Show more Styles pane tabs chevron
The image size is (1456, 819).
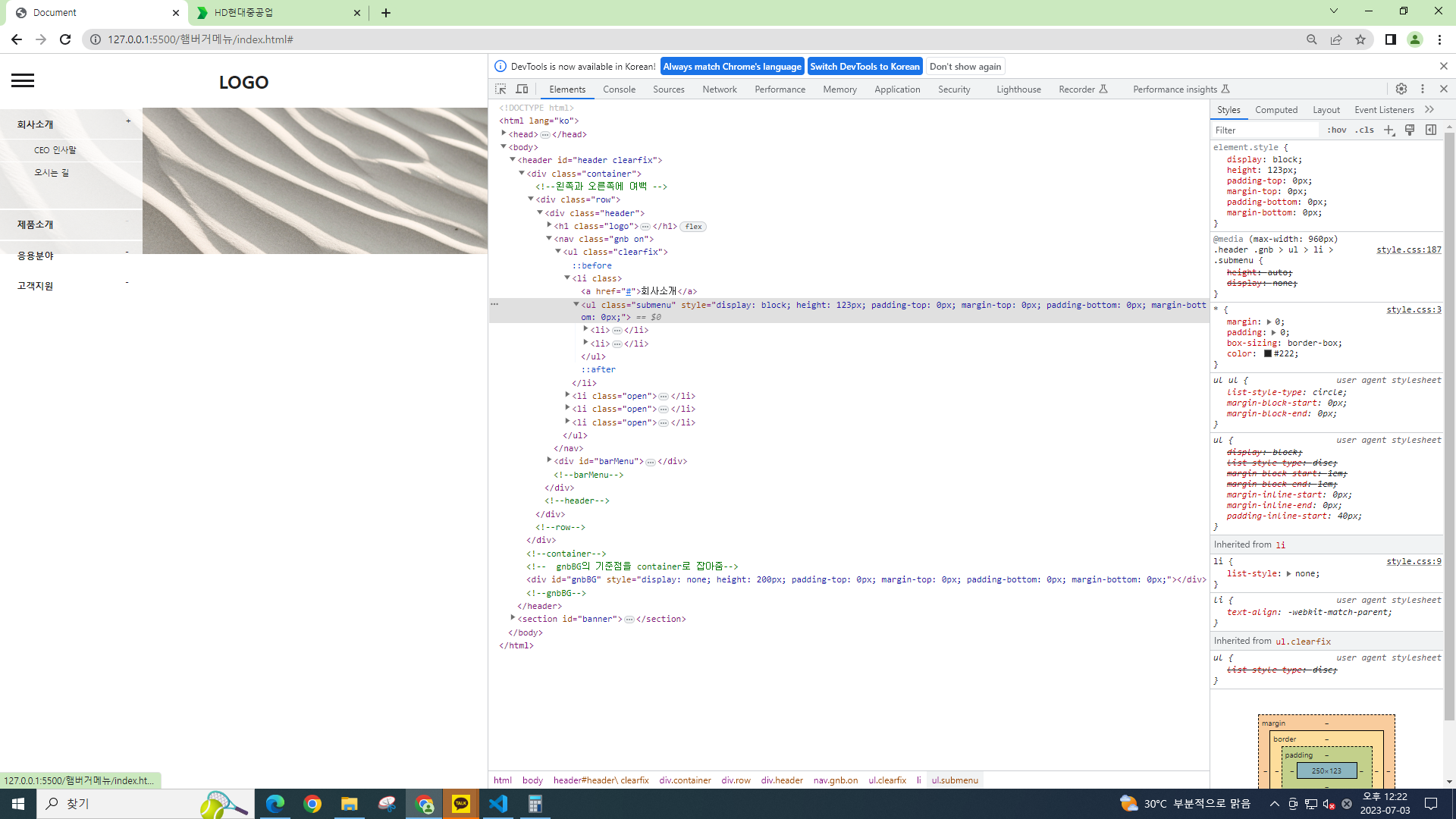tap(1429, 110)
